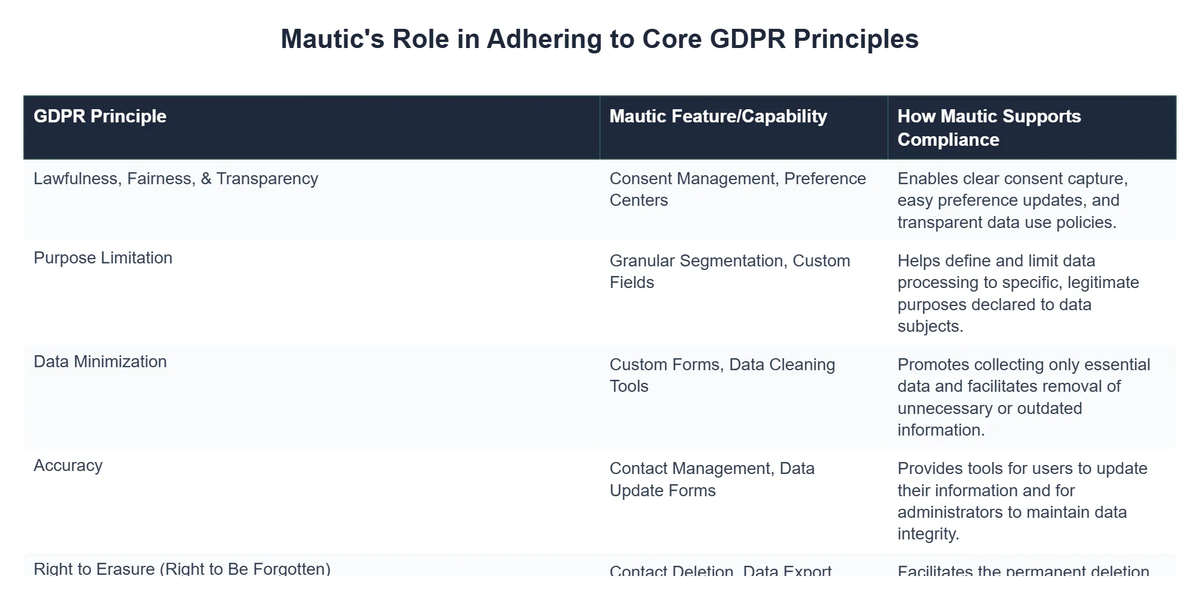Select the Purpose Limitation principle cell
This screenshot has height=600, width=1200.
pos(103,257)
